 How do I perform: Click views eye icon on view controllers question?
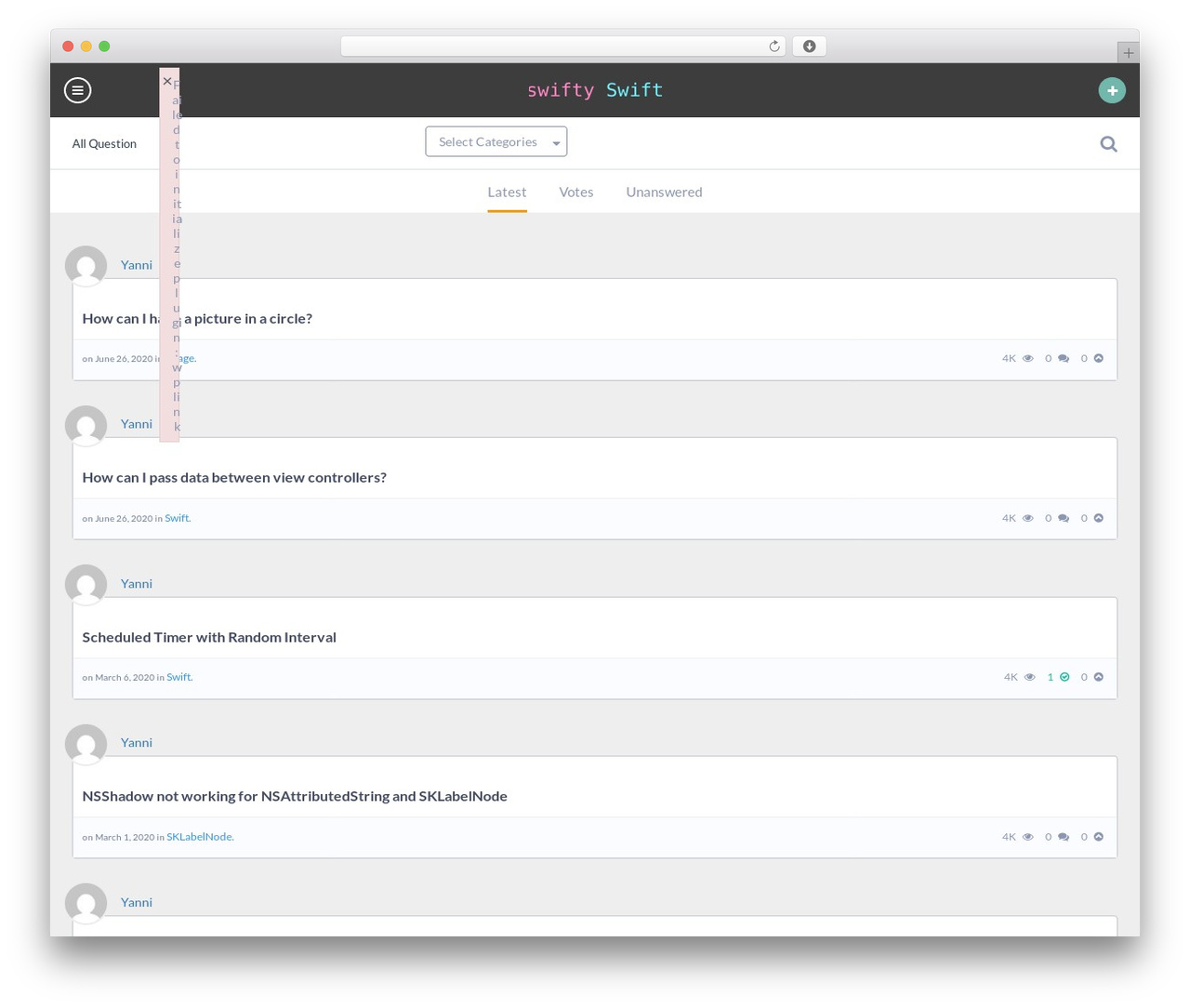(x=1028, y=518)
